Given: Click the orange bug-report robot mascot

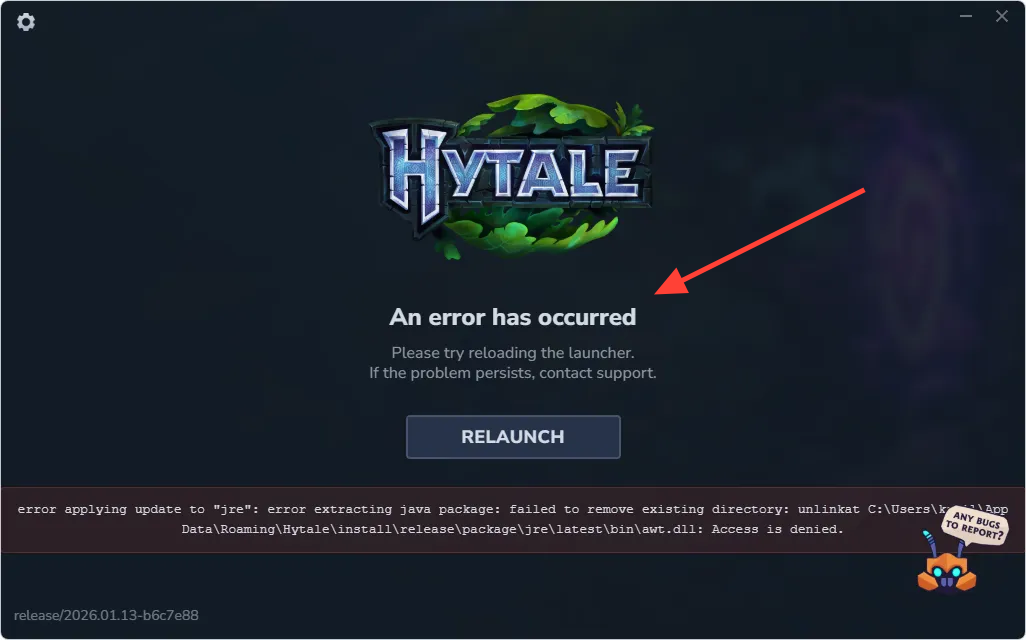Looking at the screenshot, I should [x=946, y=567].
